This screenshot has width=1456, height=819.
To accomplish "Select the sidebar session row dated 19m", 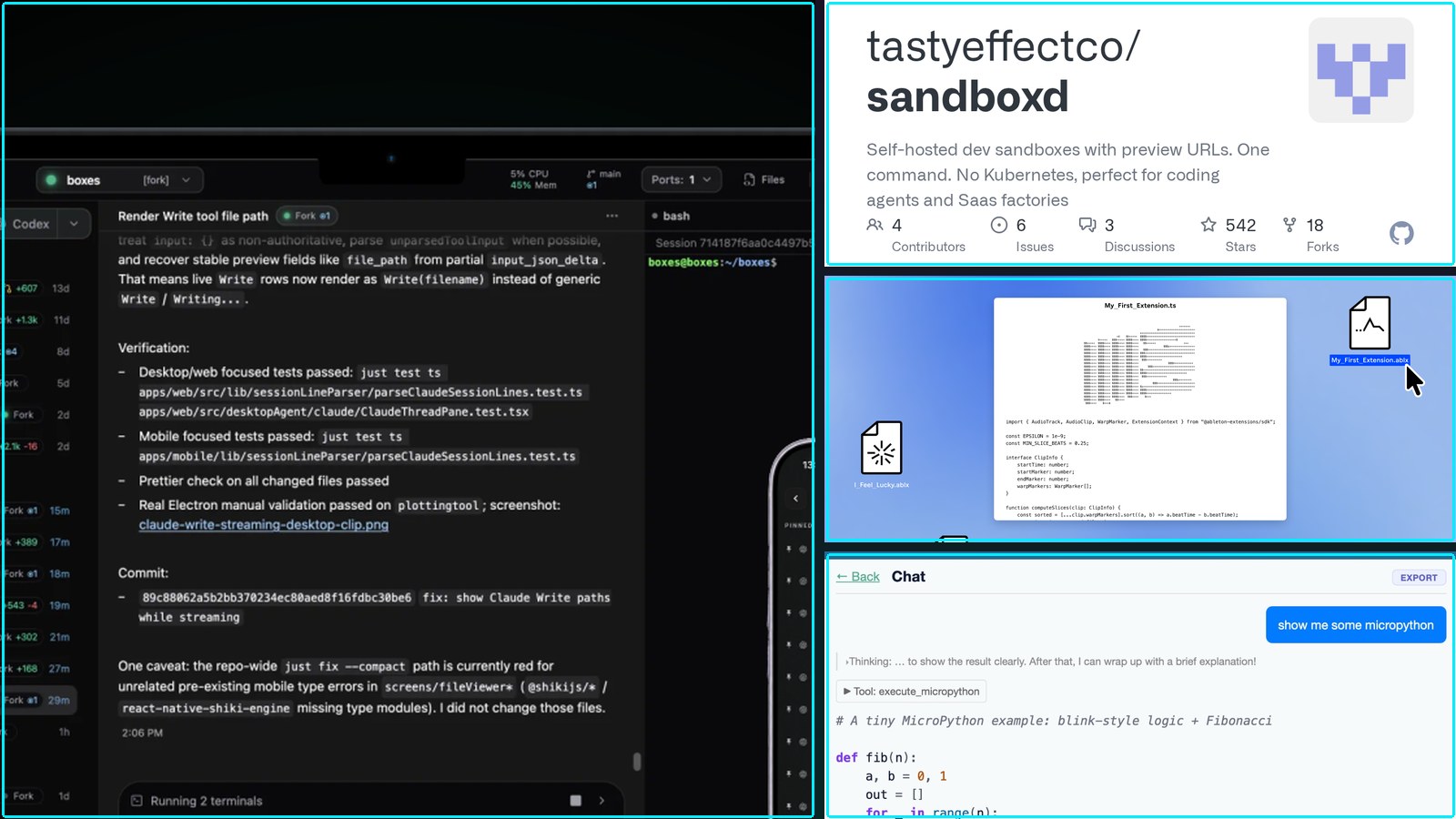I will tap(37, 605).
